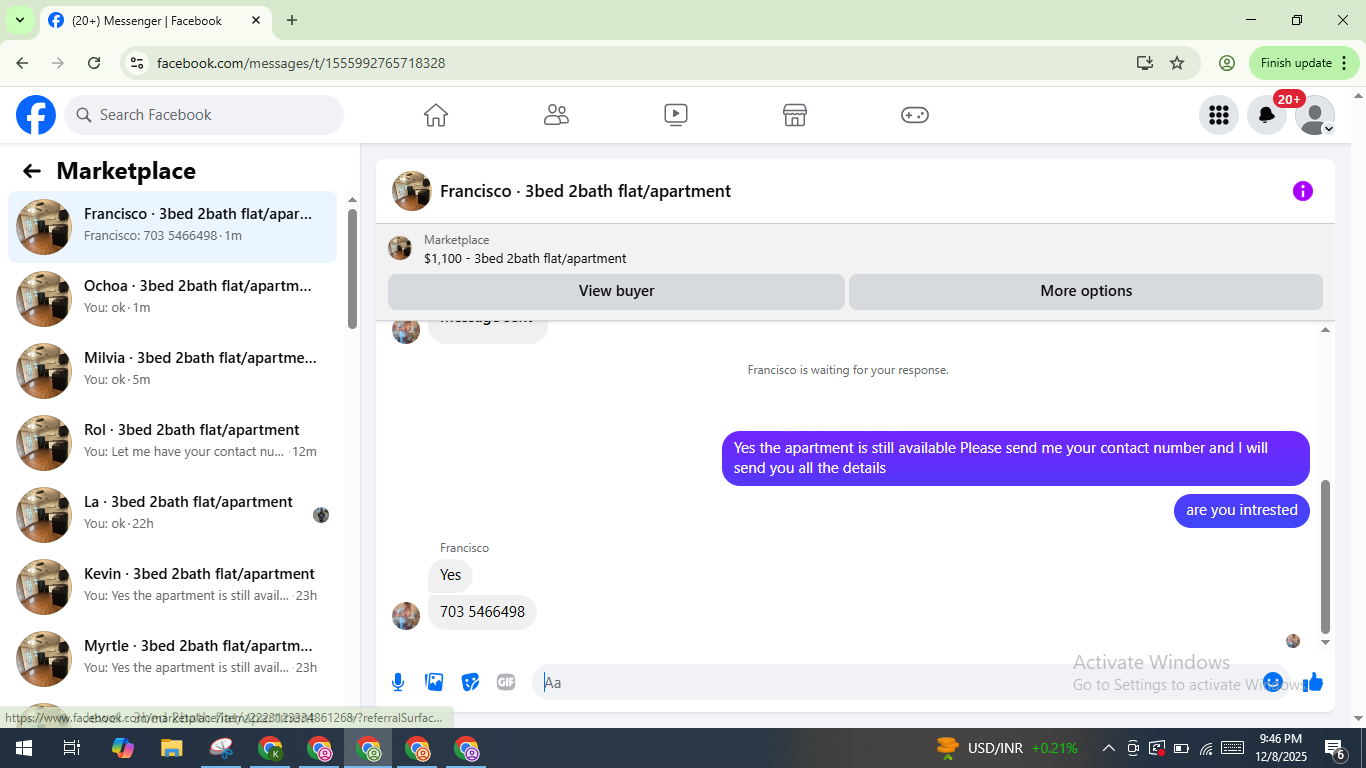Open the GIF picker icon
The height and width of the screenshot is (768, 1366).
tap(506, 682)
